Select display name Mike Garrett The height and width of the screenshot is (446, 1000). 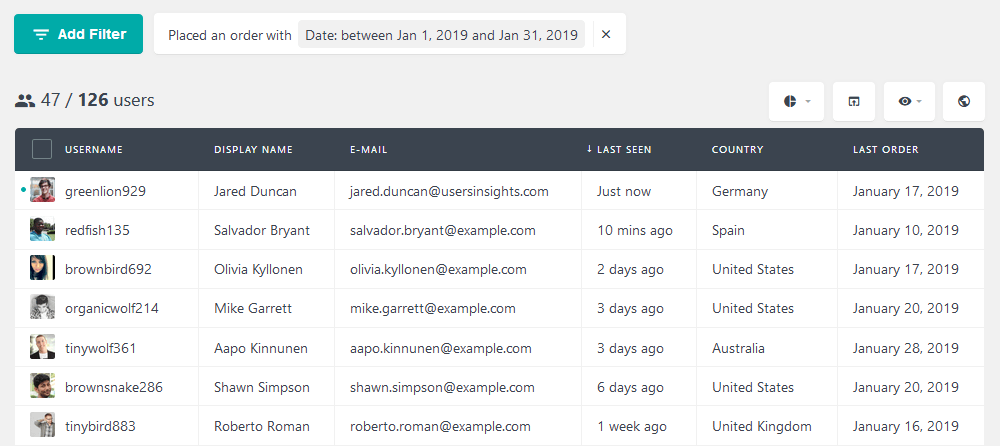pyautogui.click(x=253, y=308)
